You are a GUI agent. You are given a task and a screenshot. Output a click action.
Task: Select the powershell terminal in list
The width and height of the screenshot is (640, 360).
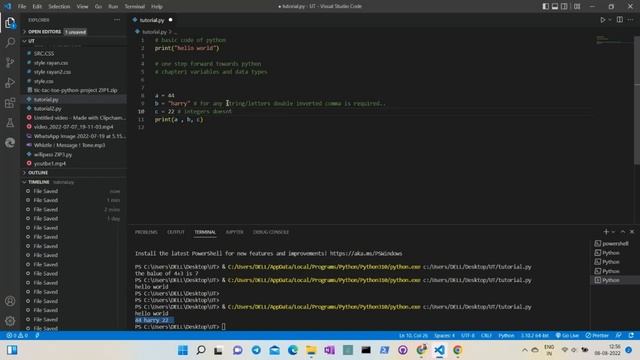click(x=615, y=244)
